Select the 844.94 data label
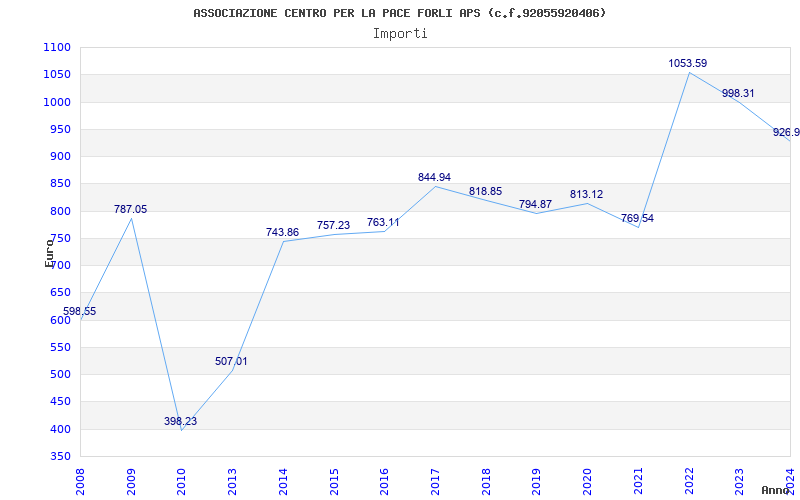 pyautogui.click(x=434, y=177)
